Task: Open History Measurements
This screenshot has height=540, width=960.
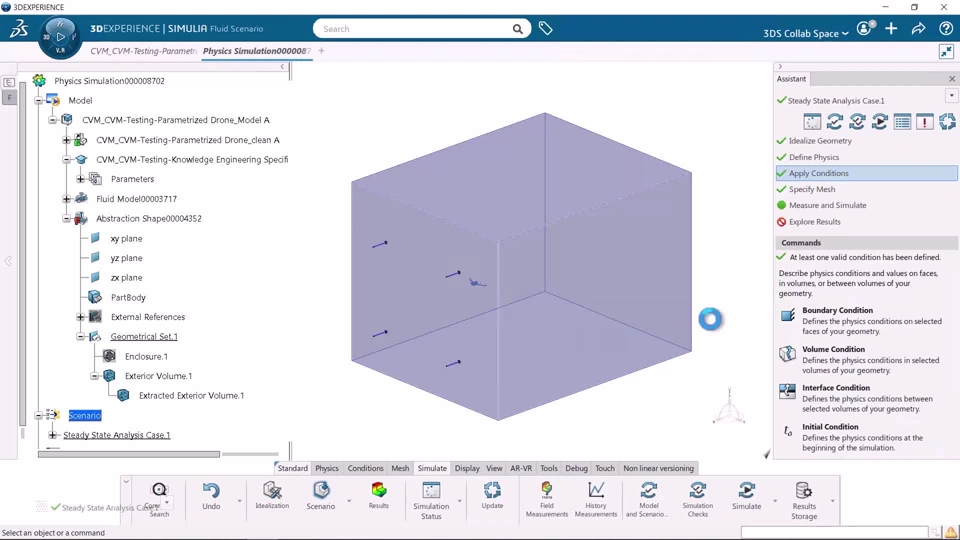Action: coord(596,490)
